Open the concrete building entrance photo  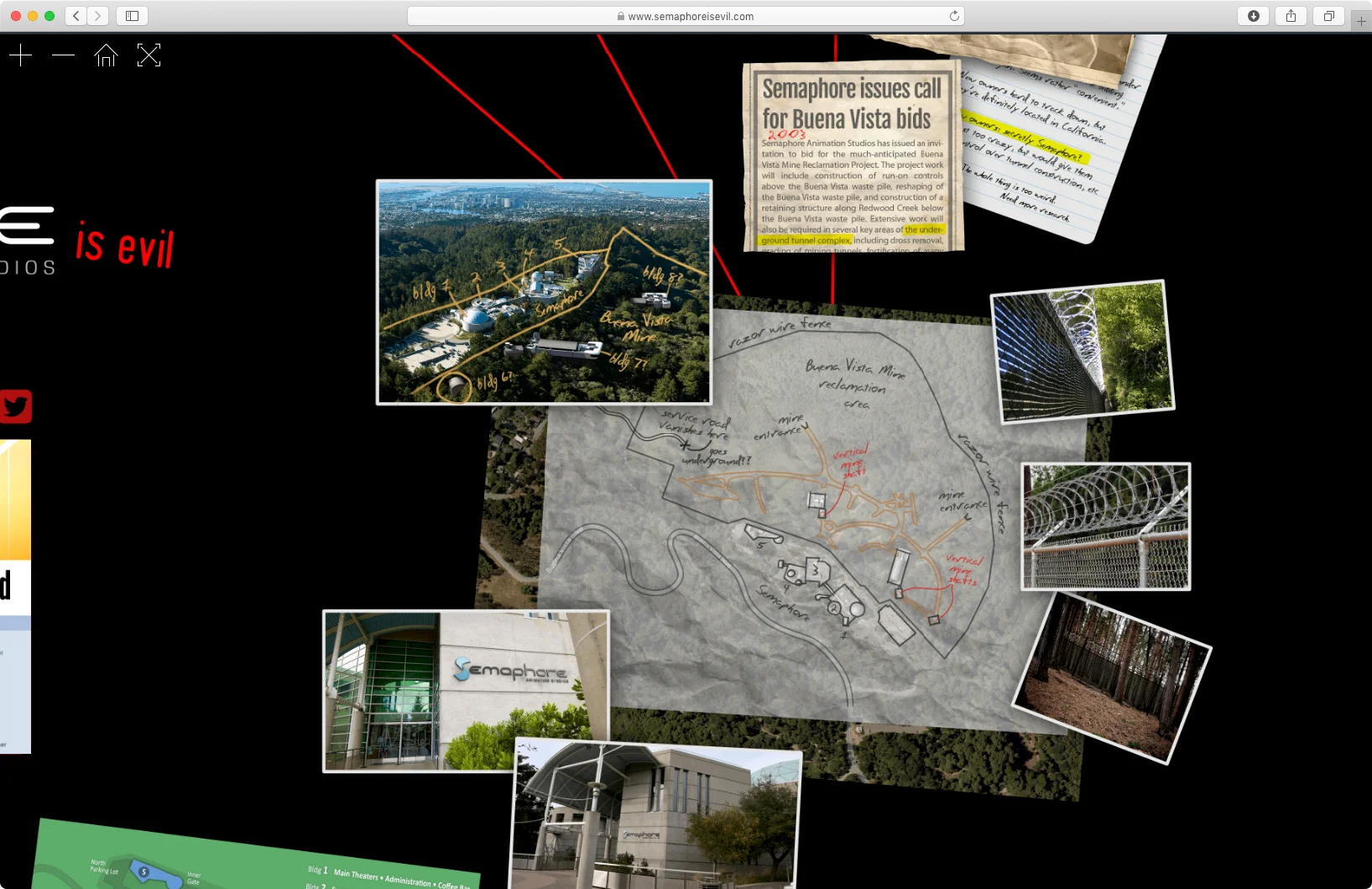pyautogui.click(x=656, y=814)
